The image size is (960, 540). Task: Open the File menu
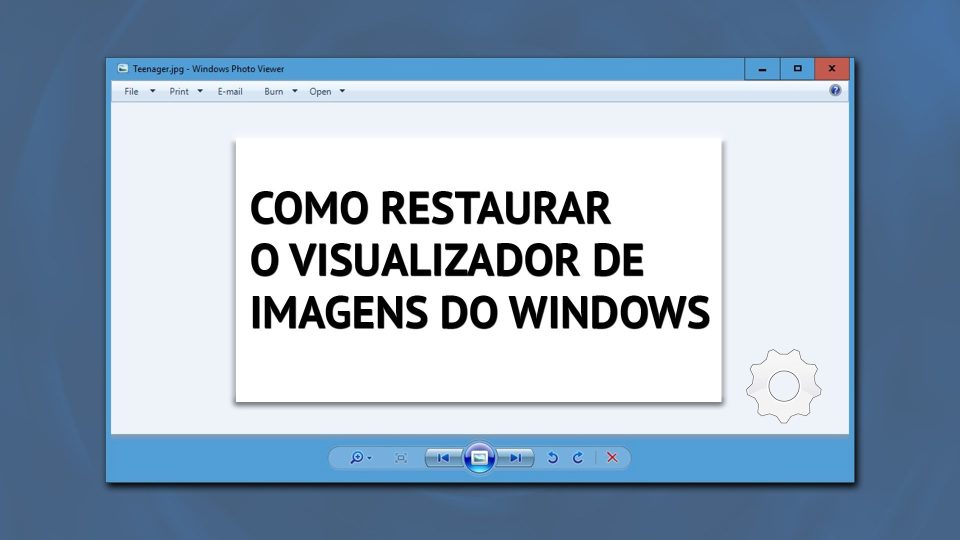[131, 91]
